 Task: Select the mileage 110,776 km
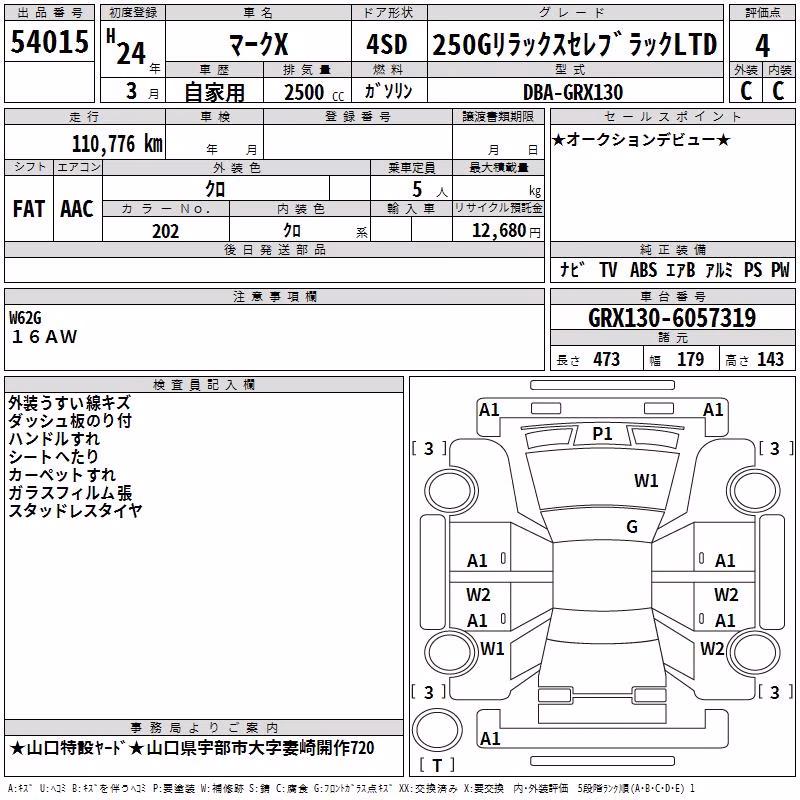tap(117, 143)
